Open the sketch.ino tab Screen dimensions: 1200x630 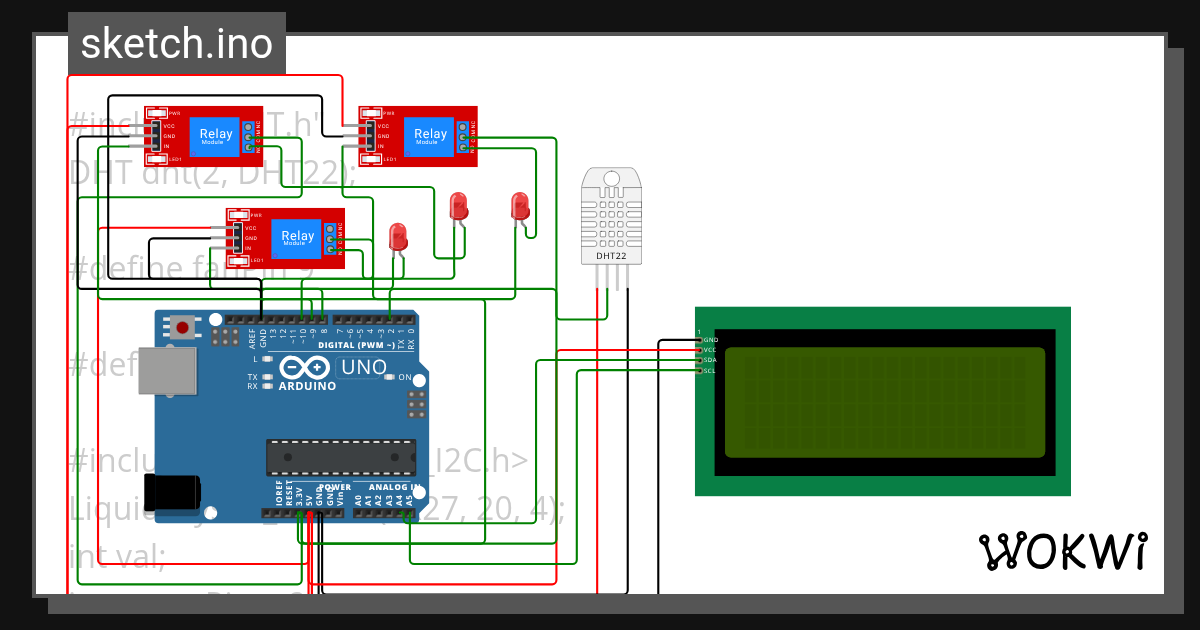(176, 42)
